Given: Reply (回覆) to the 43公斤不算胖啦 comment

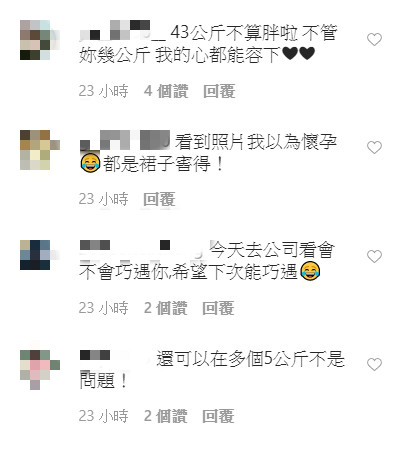Looking at the screenshot, I should tap(219, 91).
